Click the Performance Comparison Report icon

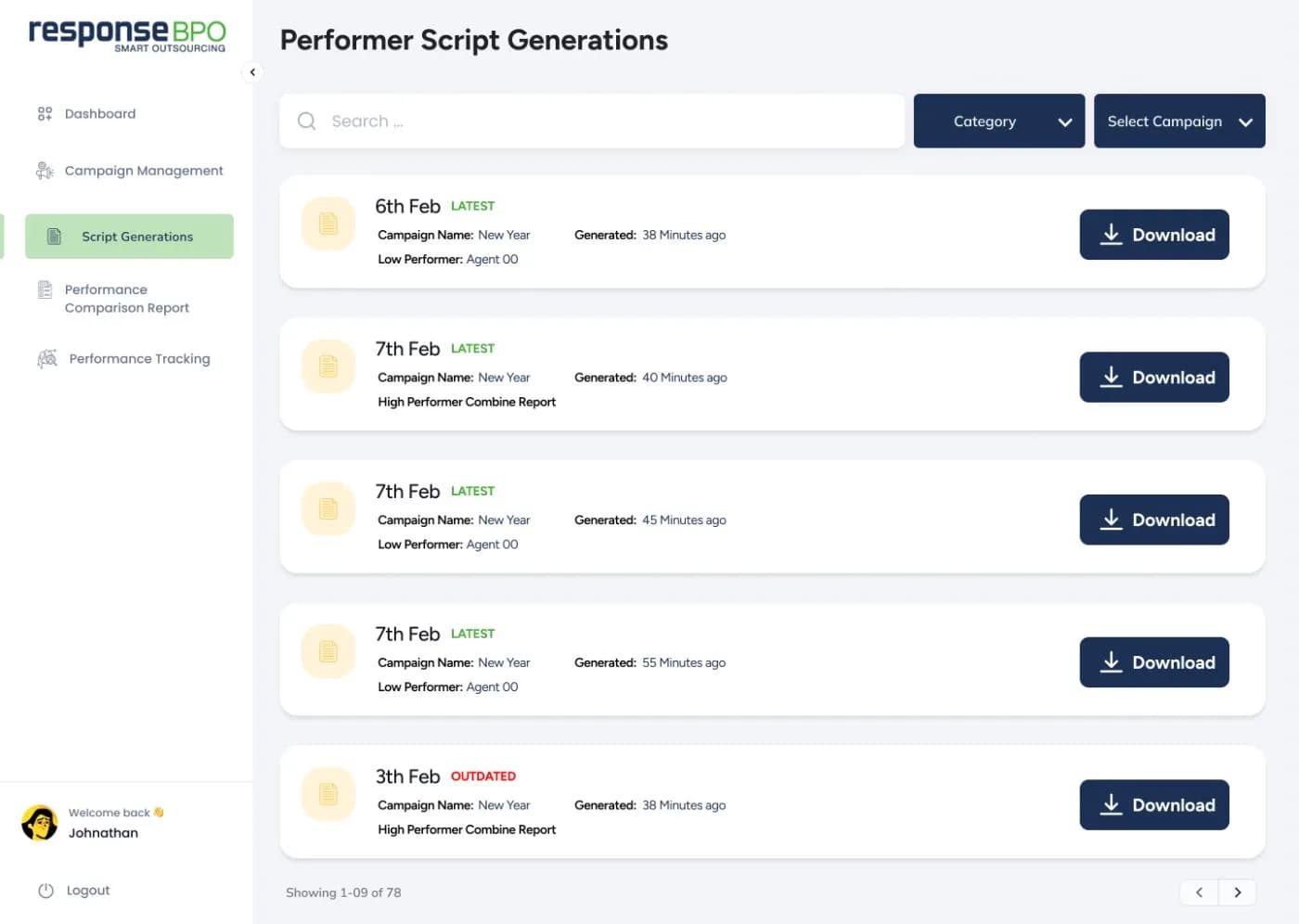click(x=45, y=290)
